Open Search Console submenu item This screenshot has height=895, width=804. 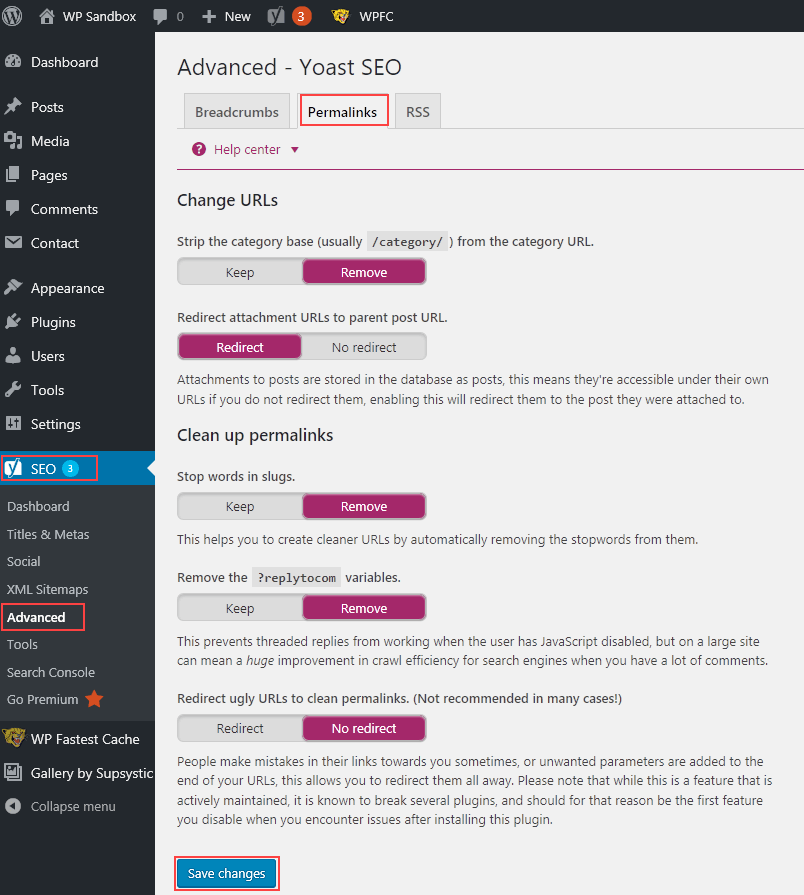click(51, 672)
